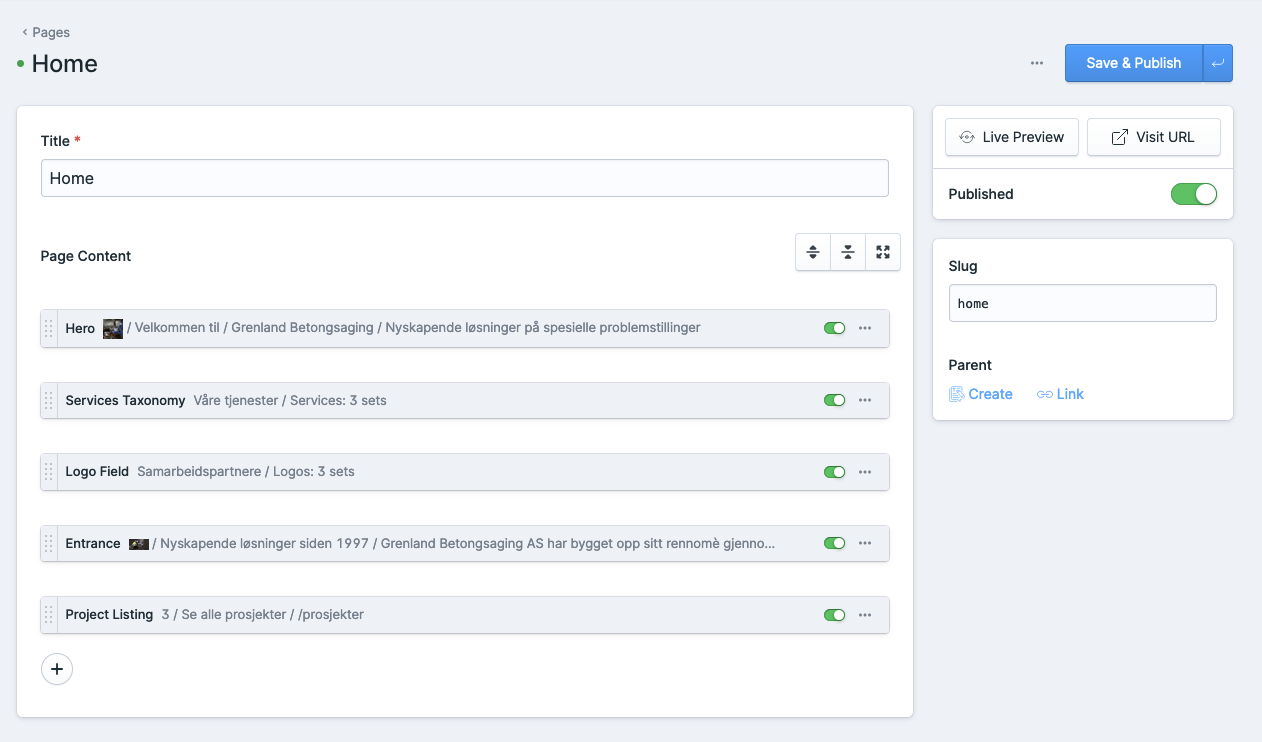Click the Project Listing drag handle
Screen dimensions: 1262x742
tap(49, 615)
